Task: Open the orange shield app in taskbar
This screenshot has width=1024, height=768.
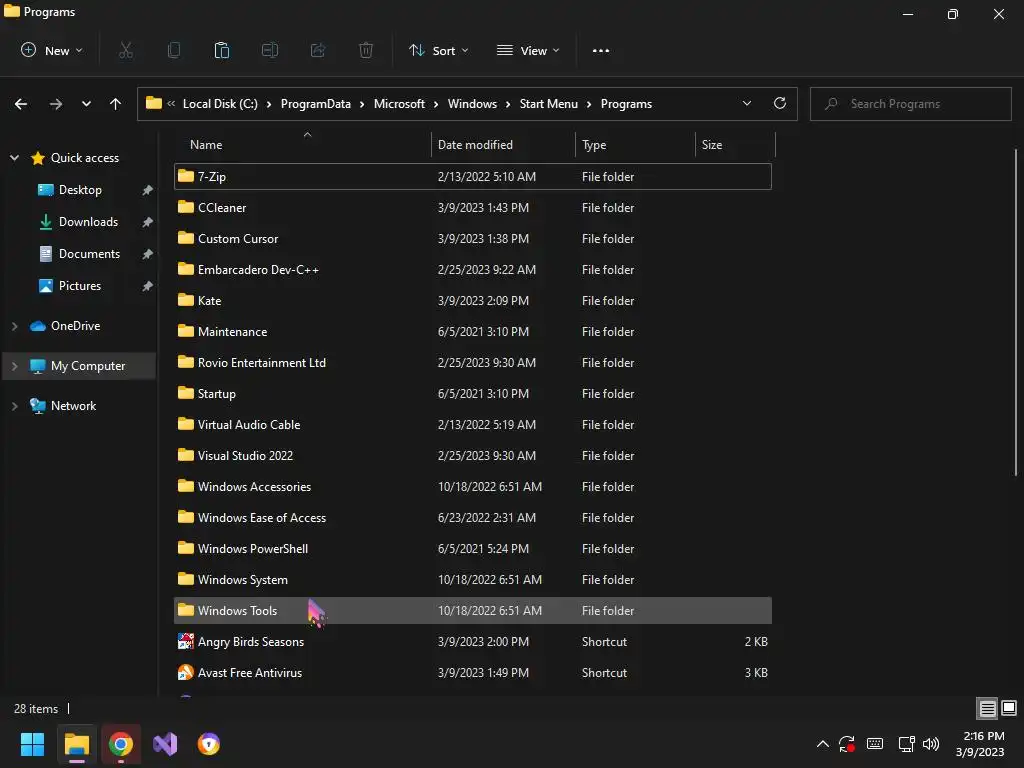Action: (x=209, y=744)
